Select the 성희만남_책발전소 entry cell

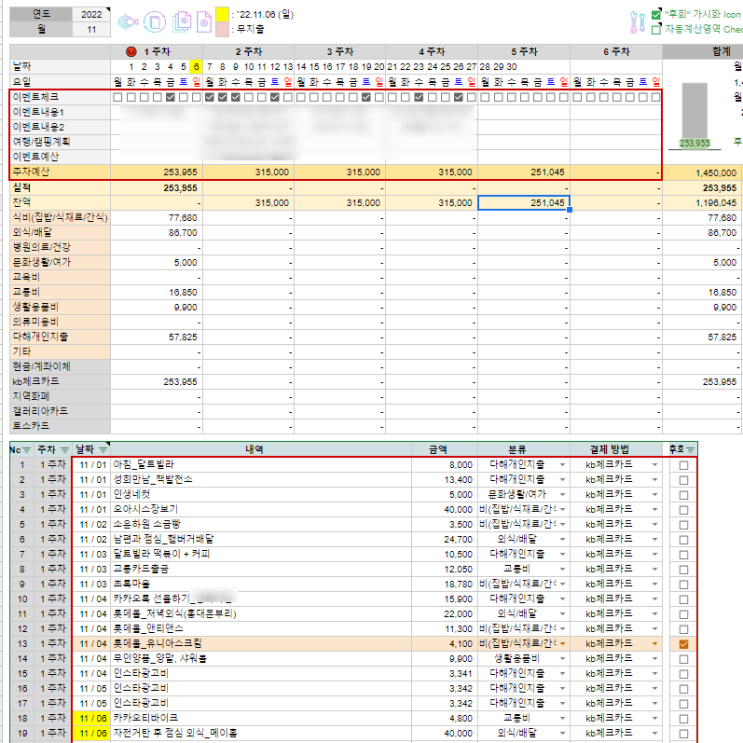click(x=261, y=480)
